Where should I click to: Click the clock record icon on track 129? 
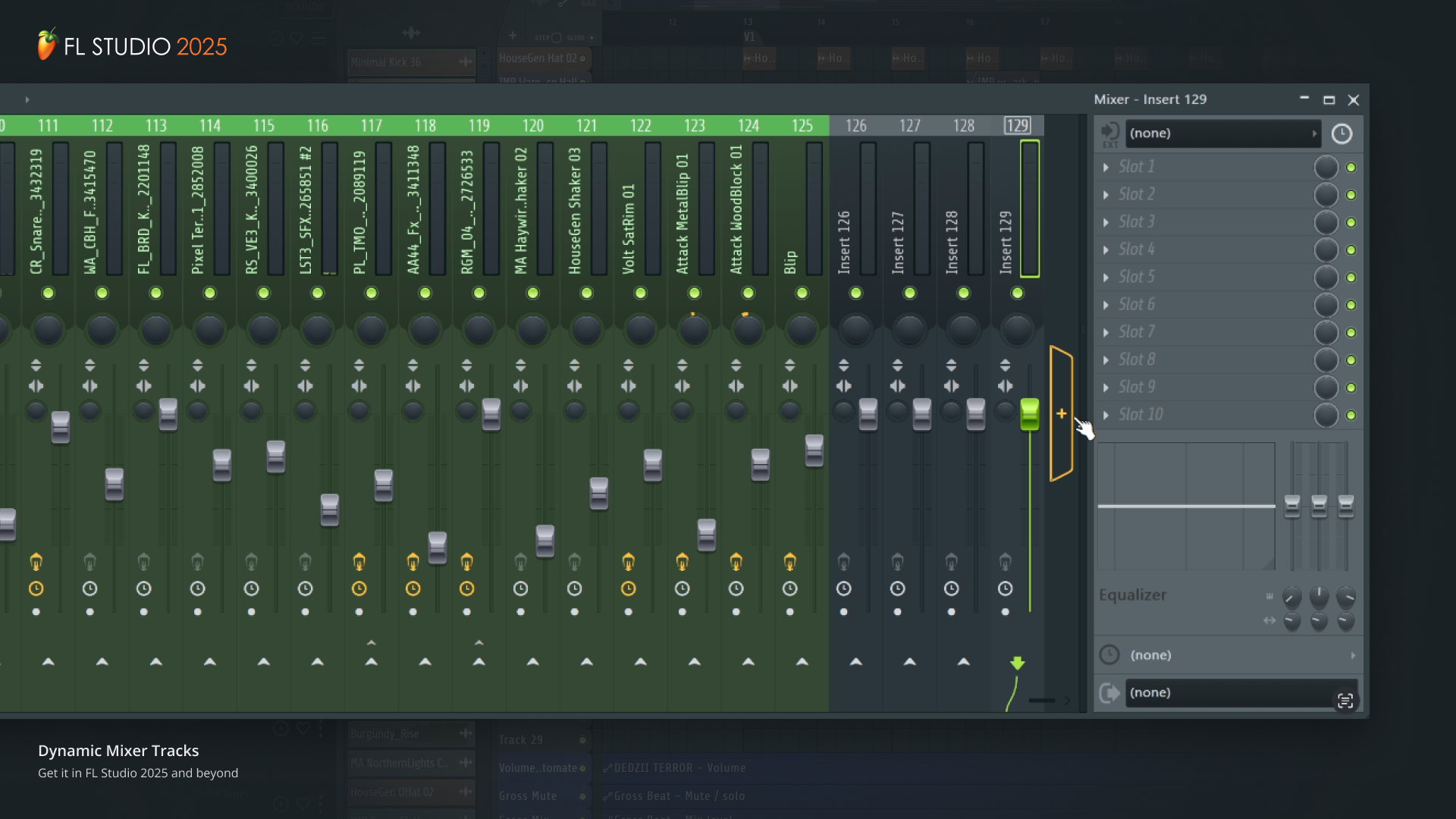(1006, 588)
